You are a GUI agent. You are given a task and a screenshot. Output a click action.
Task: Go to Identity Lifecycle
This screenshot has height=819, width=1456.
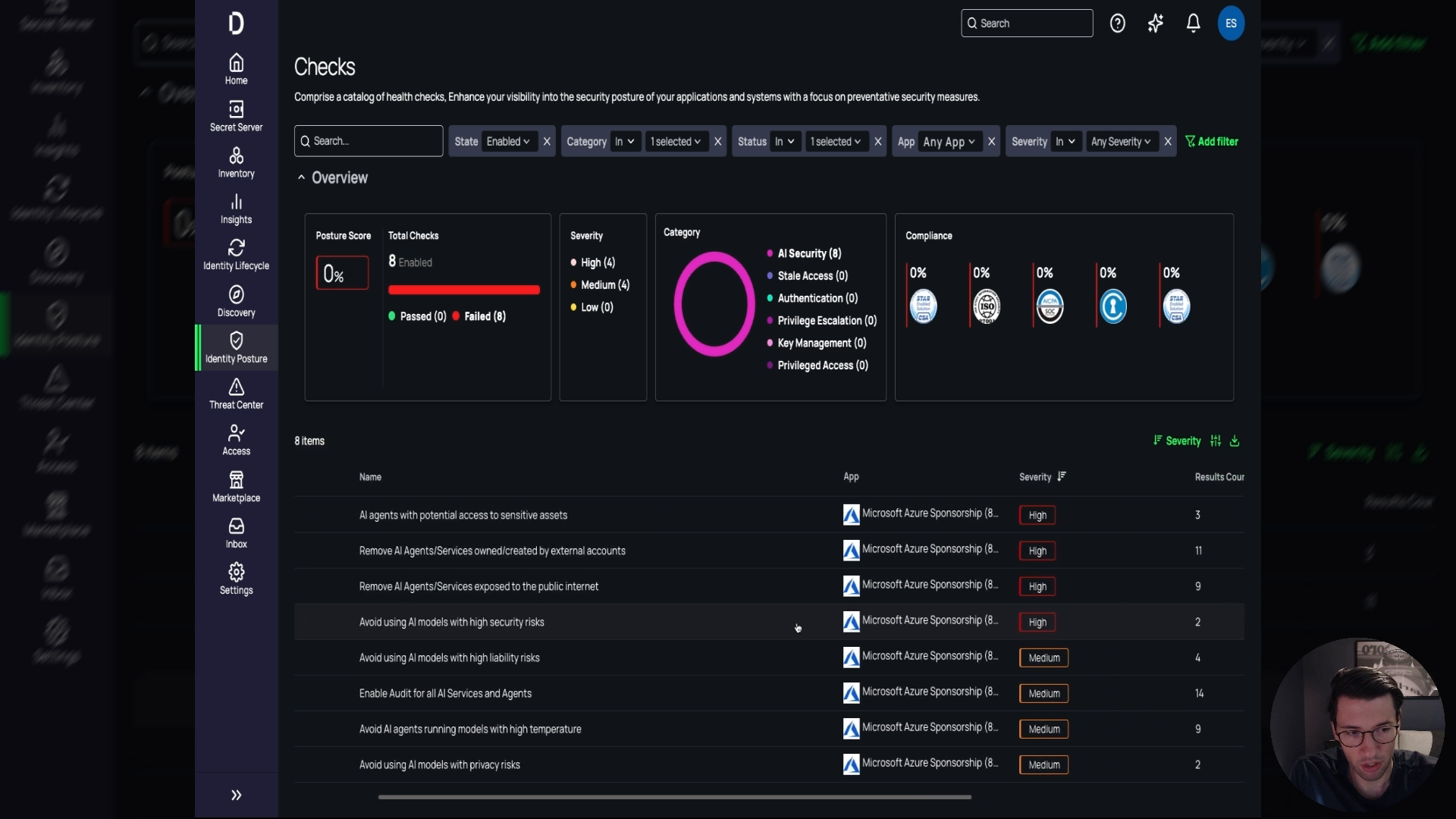tap(236, 254)
